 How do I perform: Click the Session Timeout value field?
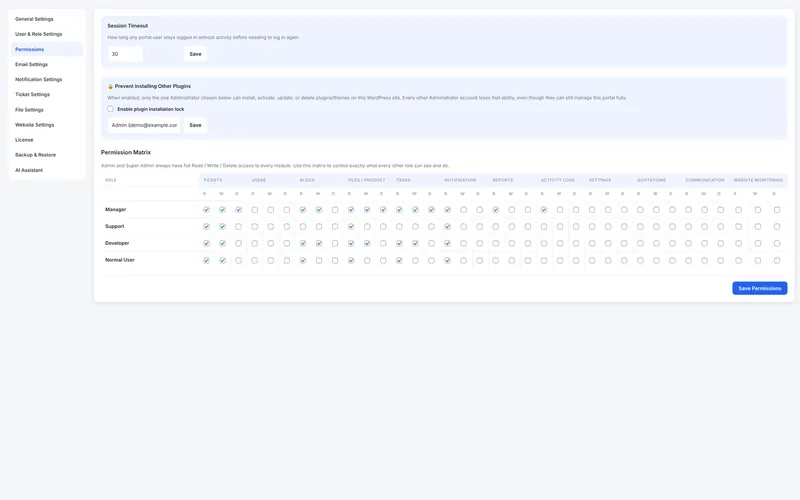coord(125,54)
